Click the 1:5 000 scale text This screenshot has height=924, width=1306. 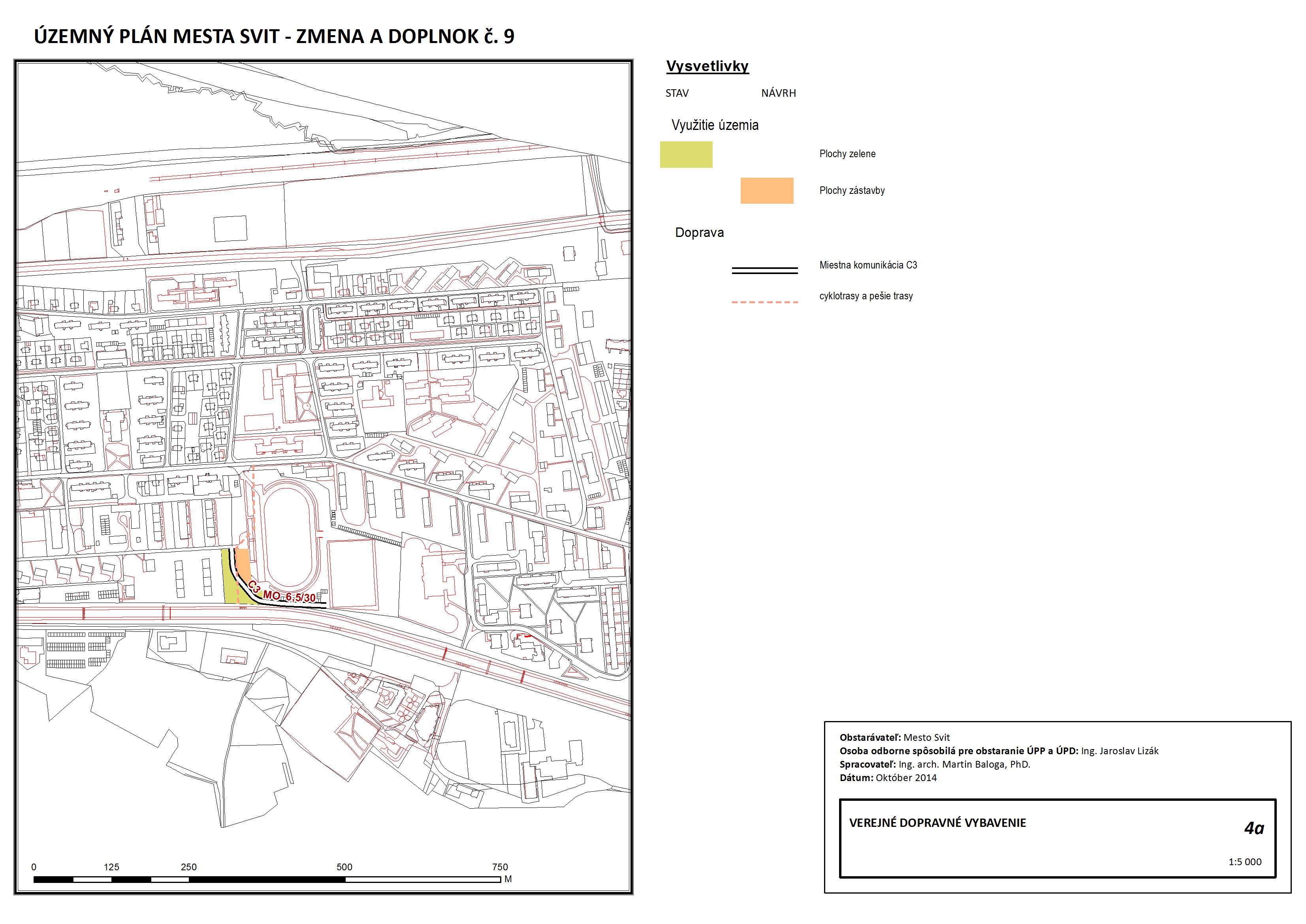(x=1244, y=862)
